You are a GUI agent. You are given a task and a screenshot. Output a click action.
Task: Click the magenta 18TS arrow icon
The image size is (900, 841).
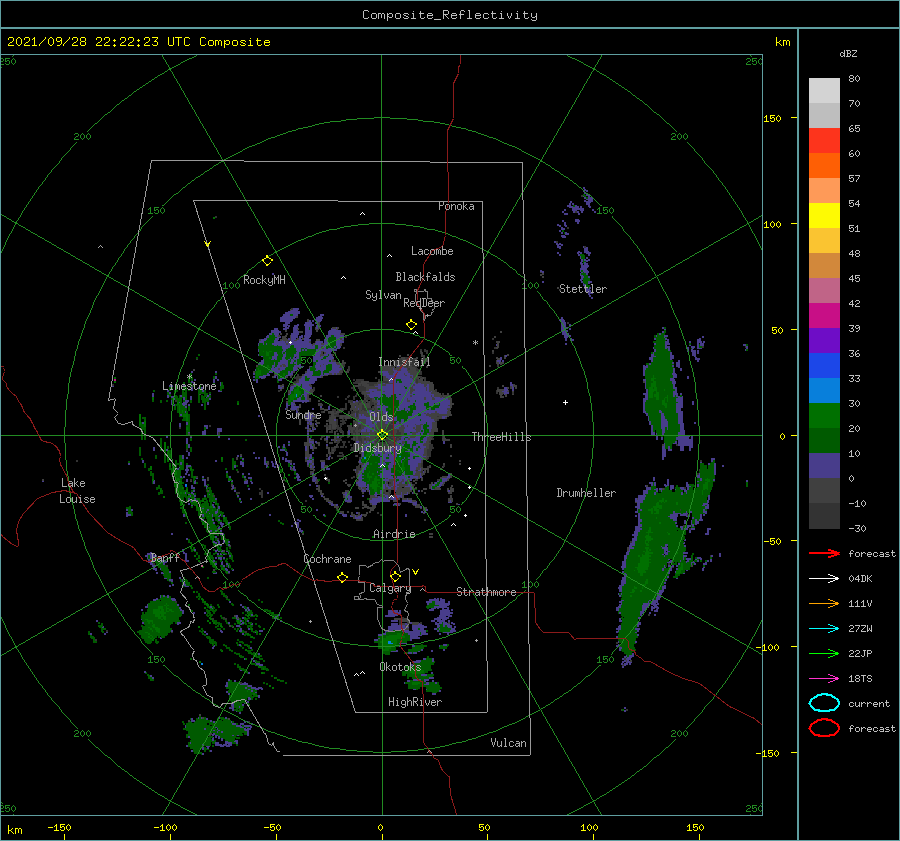pyautogui.click(x=824, y=679)
